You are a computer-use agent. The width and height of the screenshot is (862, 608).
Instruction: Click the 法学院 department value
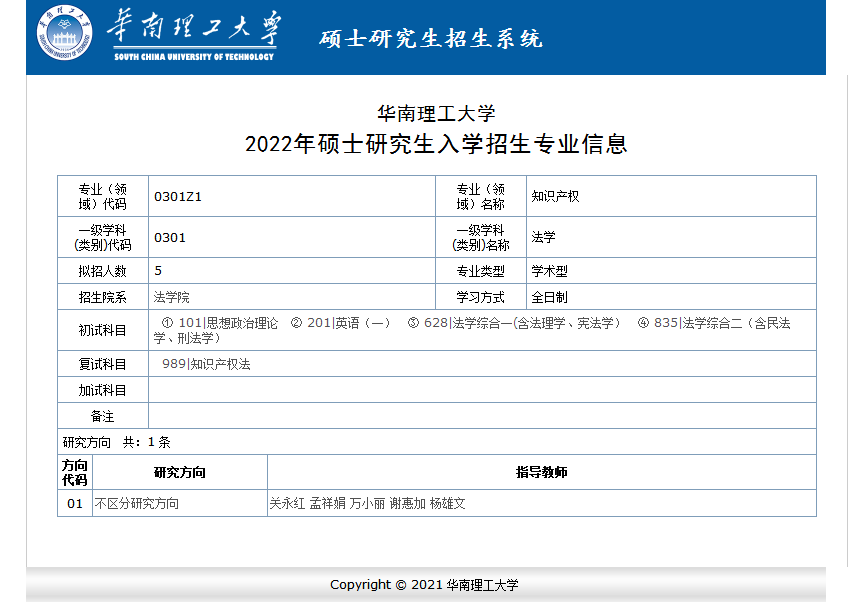coord(172,297)
